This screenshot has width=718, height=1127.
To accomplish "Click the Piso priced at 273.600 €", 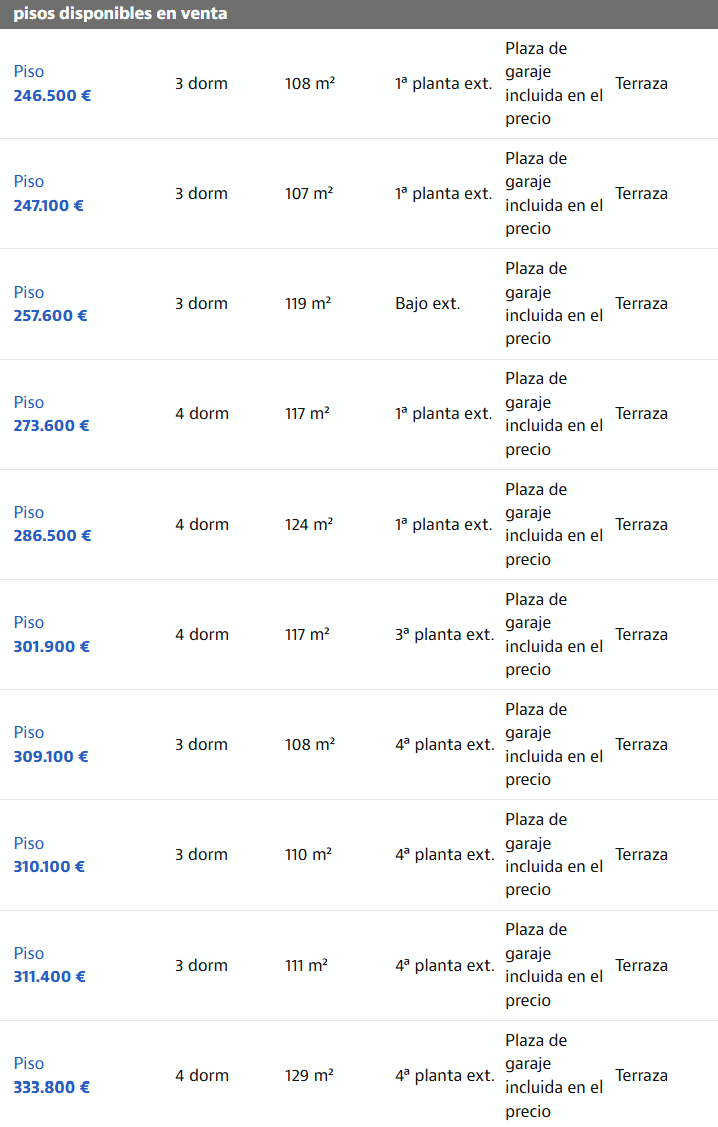I will 51,414.
